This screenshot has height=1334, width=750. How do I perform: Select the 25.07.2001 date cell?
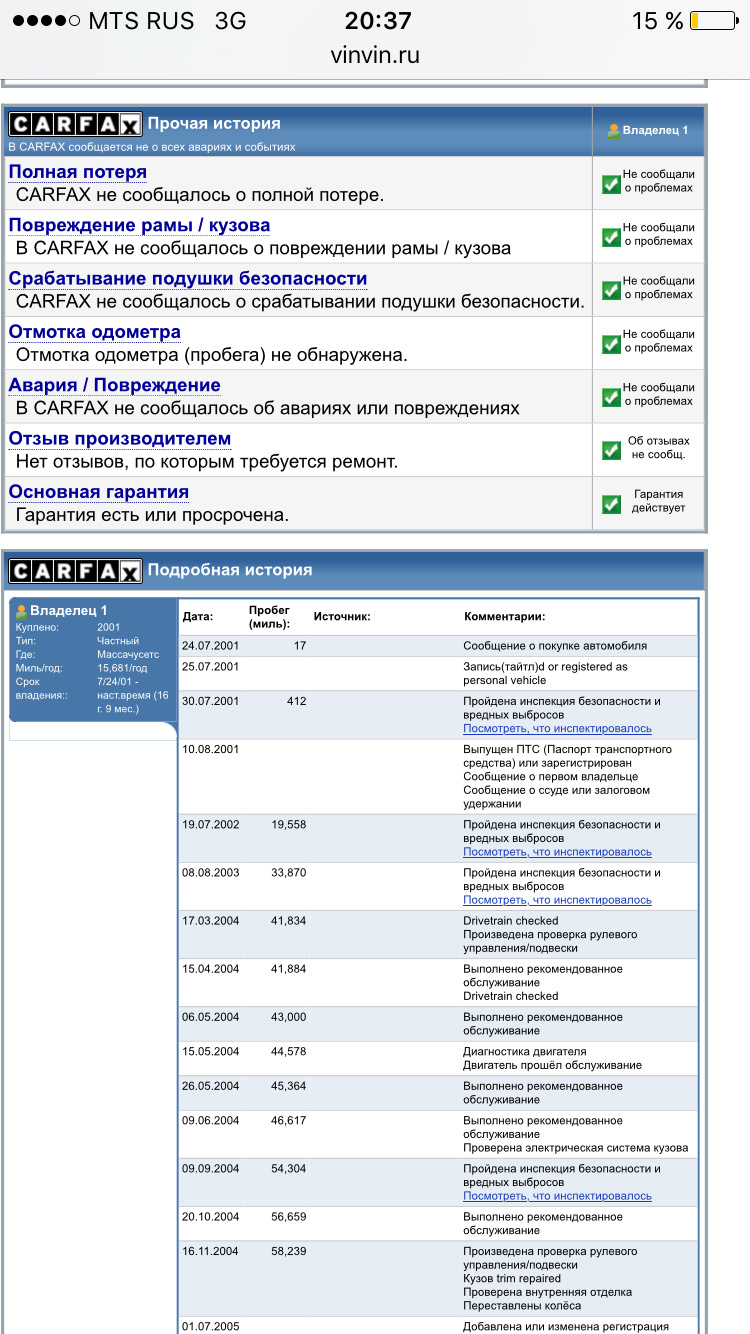[211, 667]
